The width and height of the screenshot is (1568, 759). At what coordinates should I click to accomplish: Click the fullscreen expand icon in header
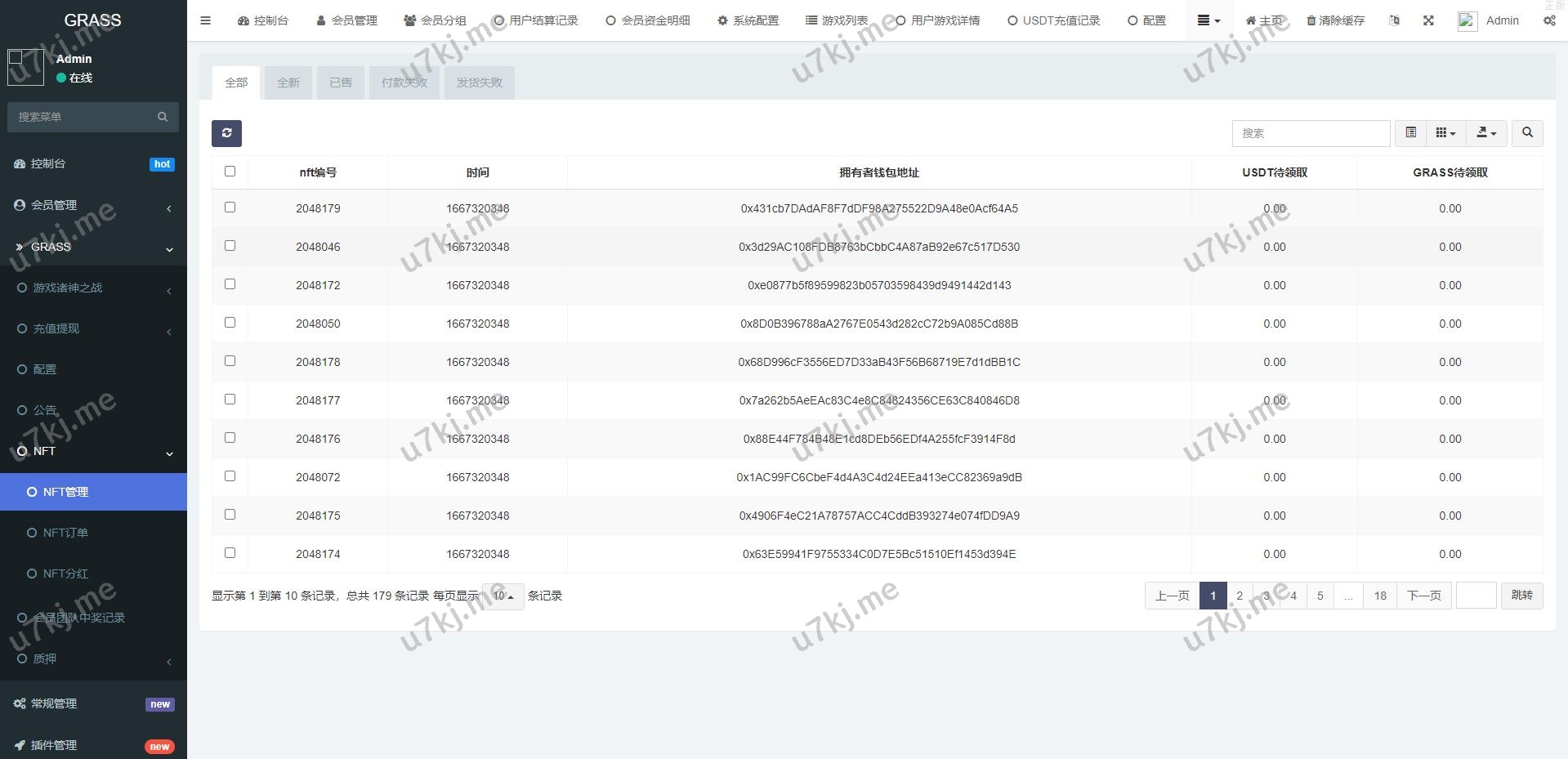[x=1428, y=20]
